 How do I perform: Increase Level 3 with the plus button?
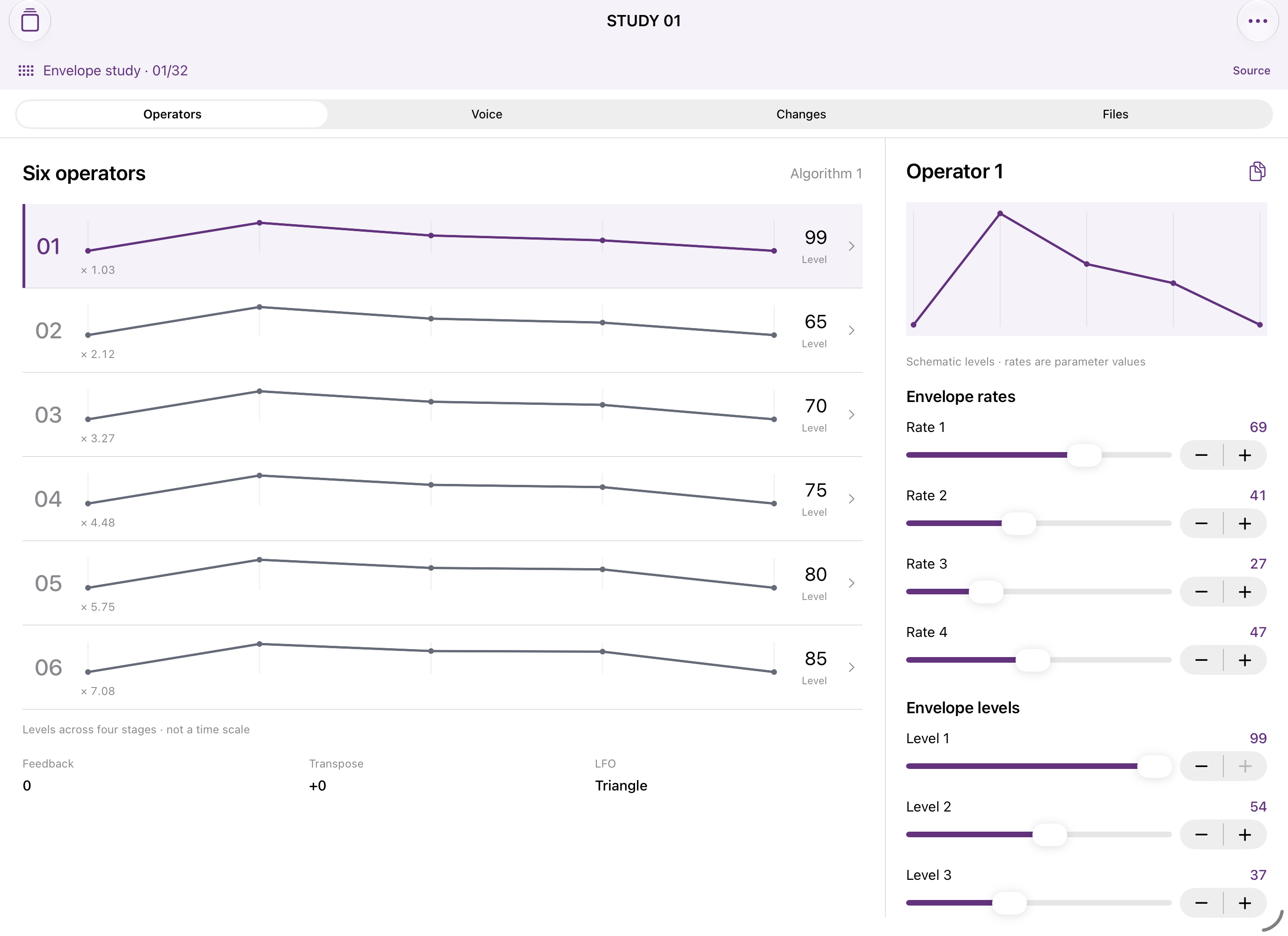[x=1245, y=903]
